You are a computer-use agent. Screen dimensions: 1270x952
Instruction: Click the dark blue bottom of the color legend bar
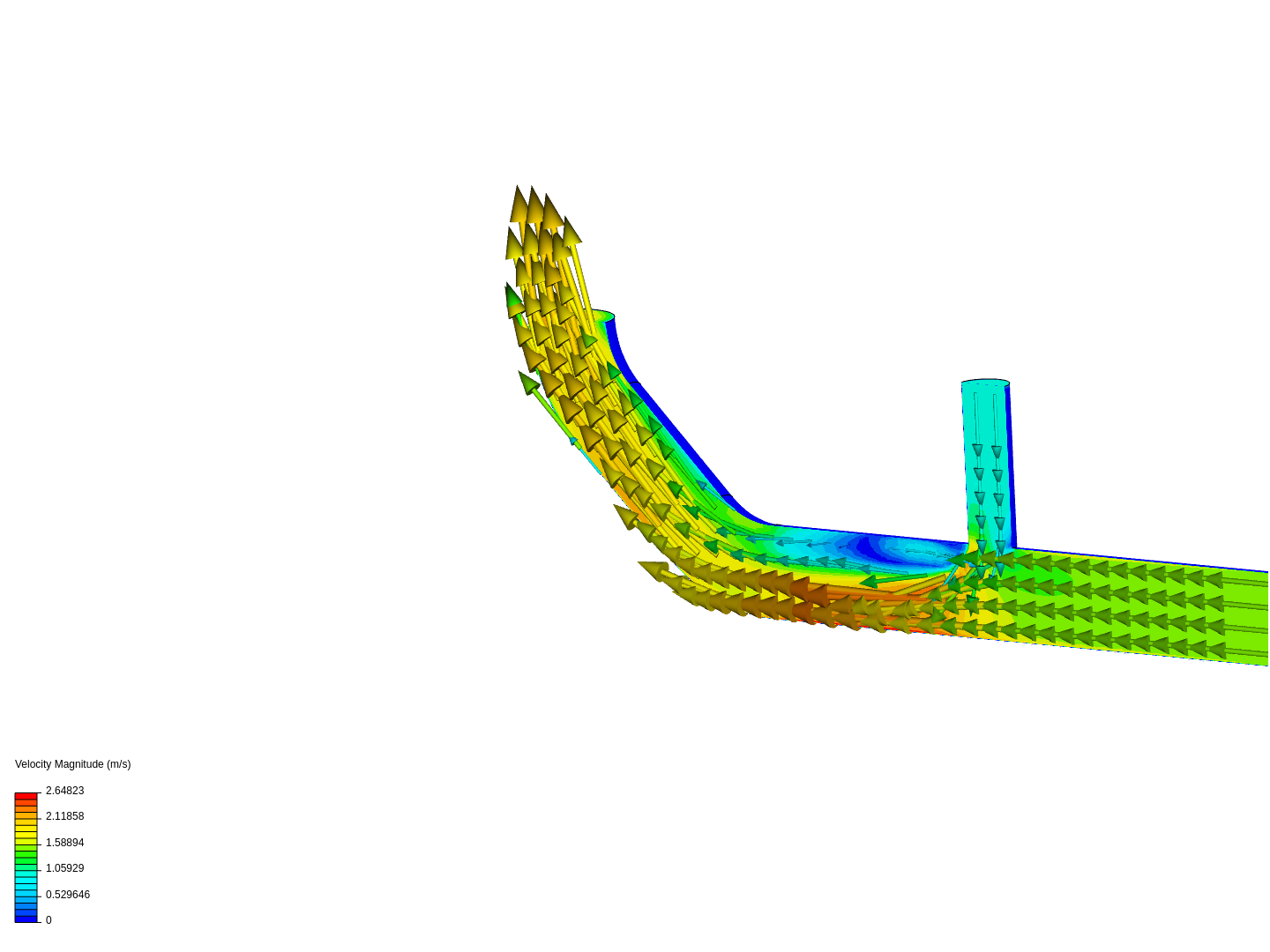tap(26, 919)
